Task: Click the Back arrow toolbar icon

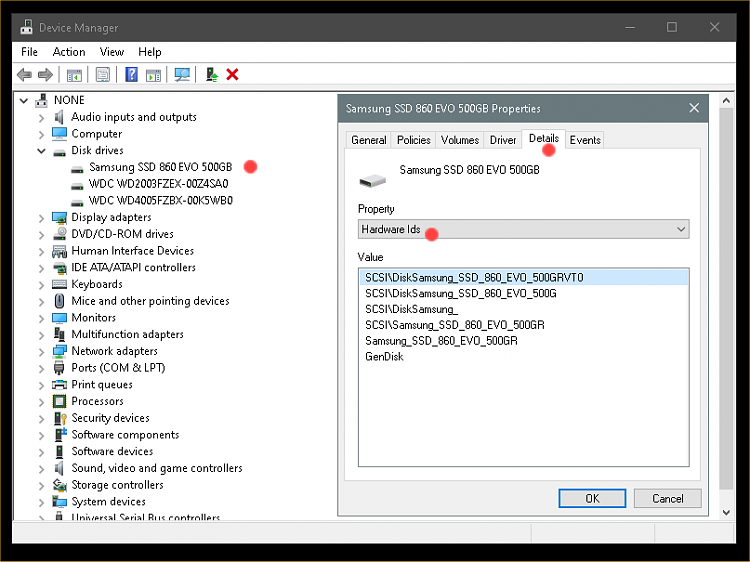Action: pos(24,75)
